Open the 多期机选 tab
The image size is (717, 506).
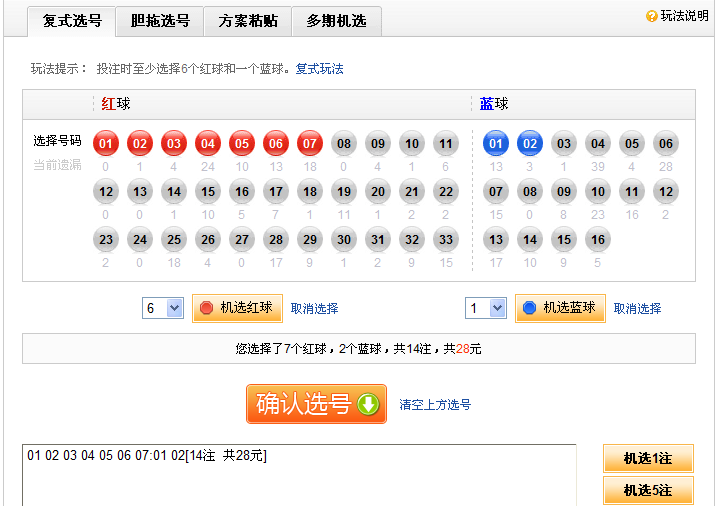pyautogui.click(x=336, y=21)
